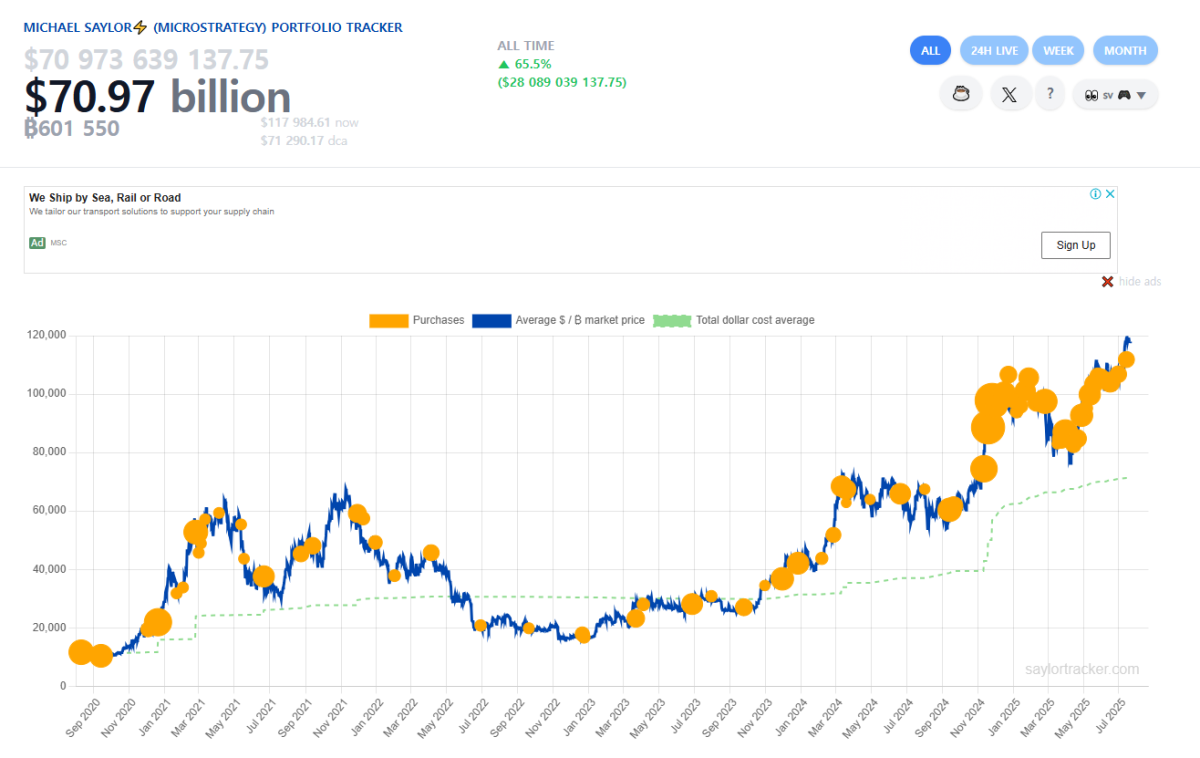
Task: Expand the eyes/gamepad portfolio dropdown
Action: point(1115,95)
